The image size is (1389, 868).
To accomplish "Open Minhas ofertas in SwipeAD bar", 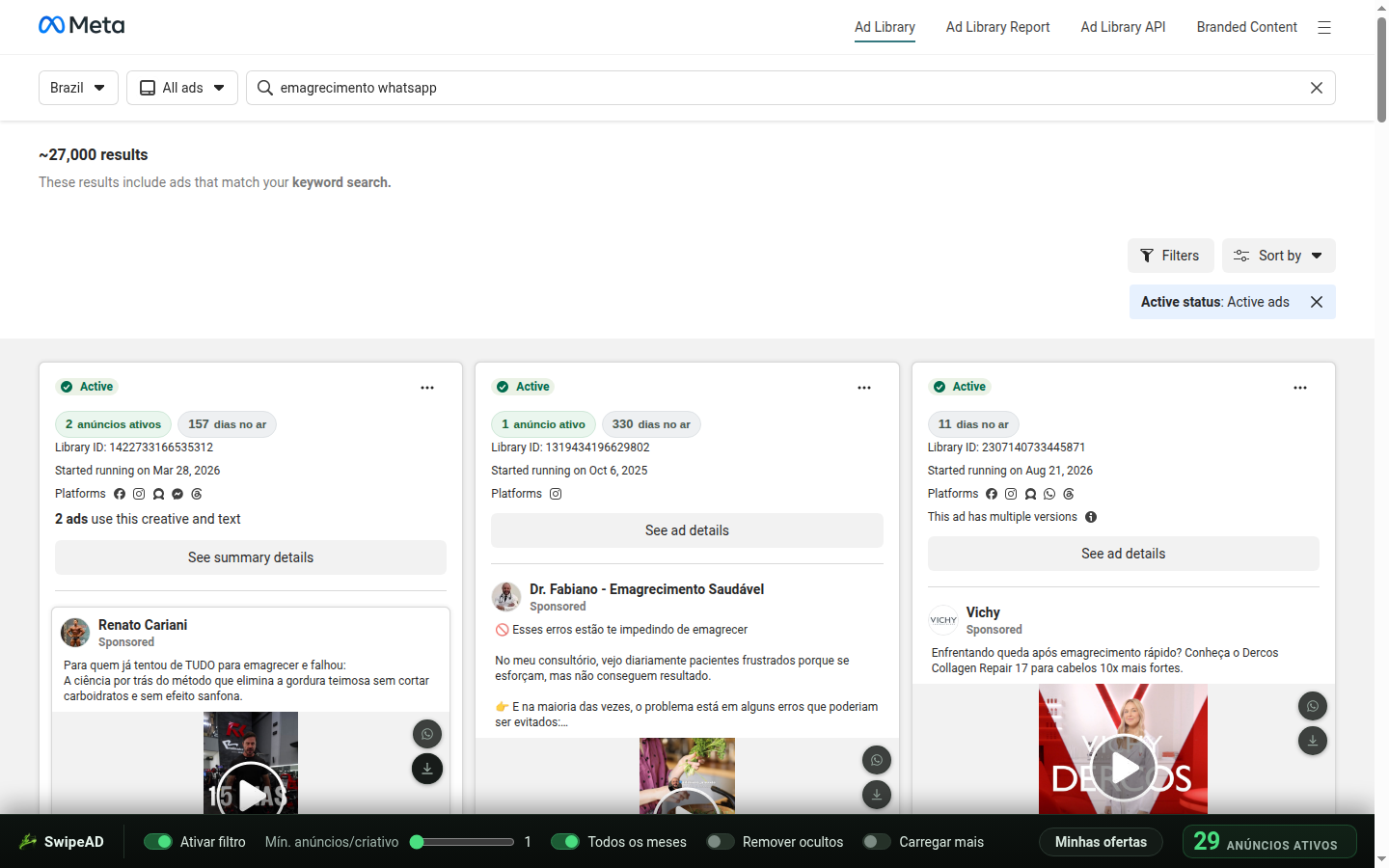I will coord(1101,842).
